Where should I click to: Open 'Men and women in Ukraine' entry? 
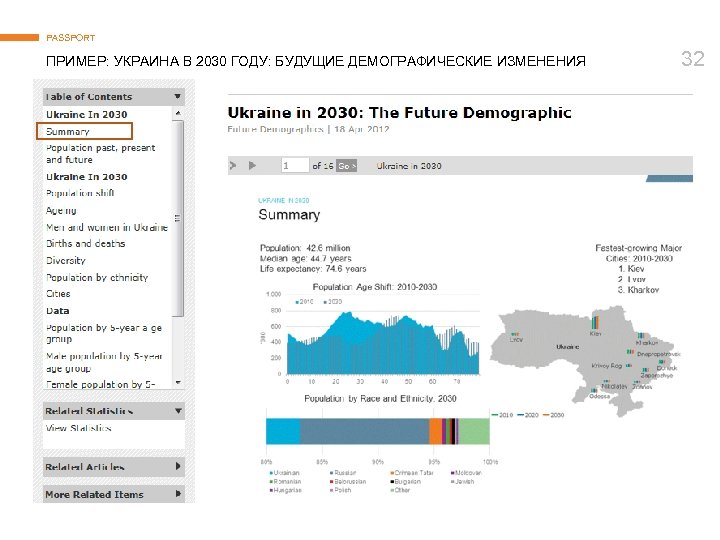pos(107,227)
